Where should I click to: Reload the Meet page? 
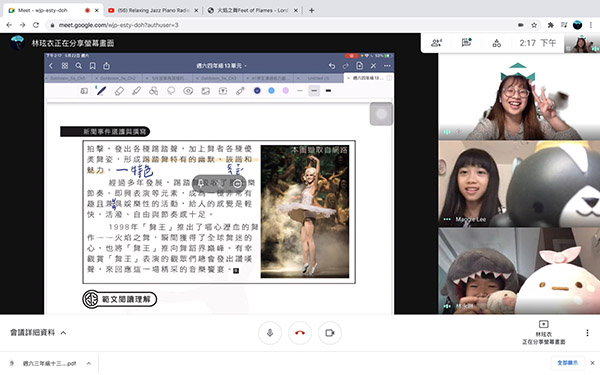click(x=36, y=25)
